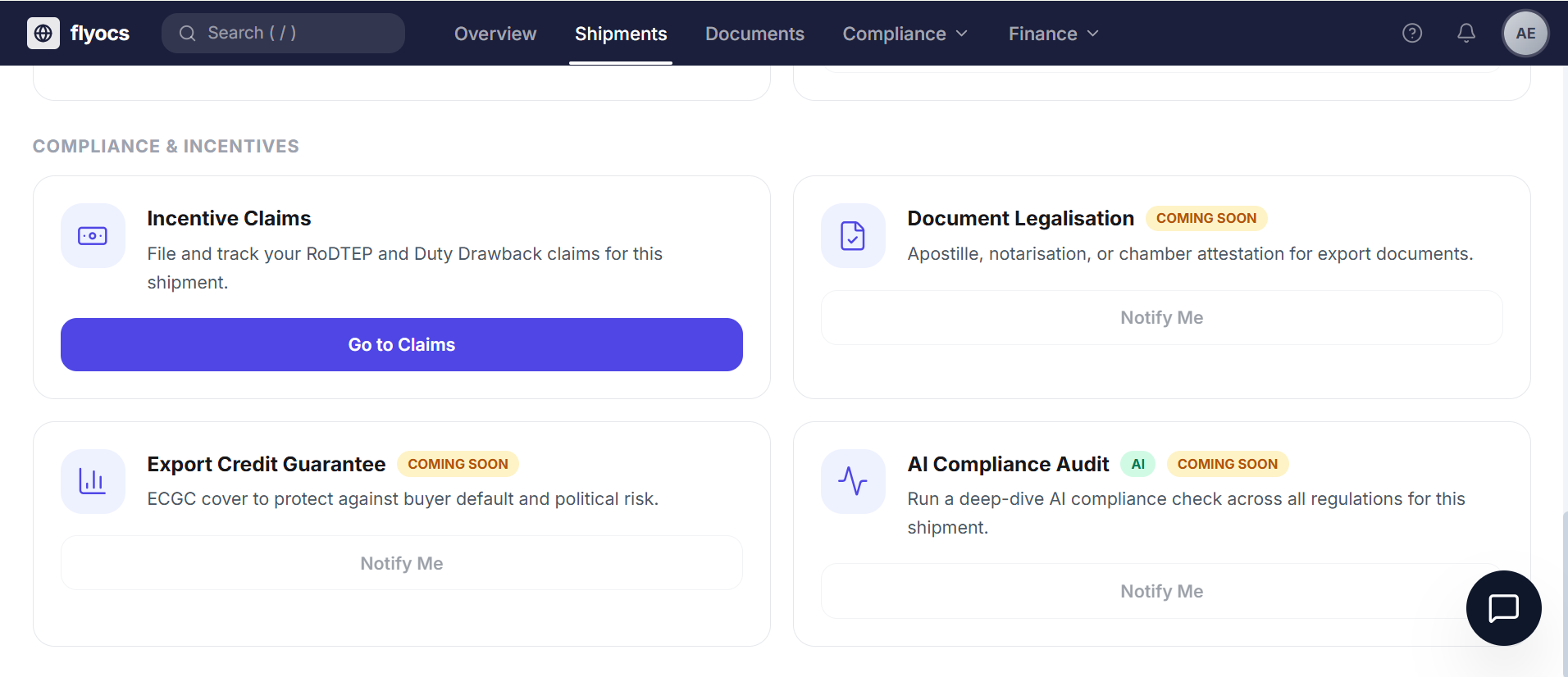The image size is (1568, 677).
Task: Click Notify Me for Export Credit Guarantee
Action: (402, 563)
